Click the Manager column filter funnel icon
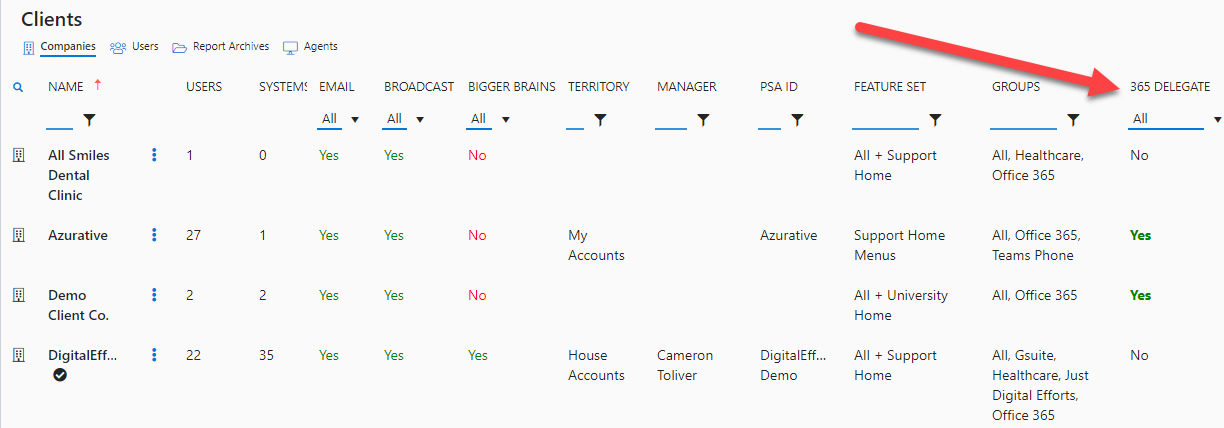The height and width of the screenshot is (428, 1224). click(x=703, y=120)
